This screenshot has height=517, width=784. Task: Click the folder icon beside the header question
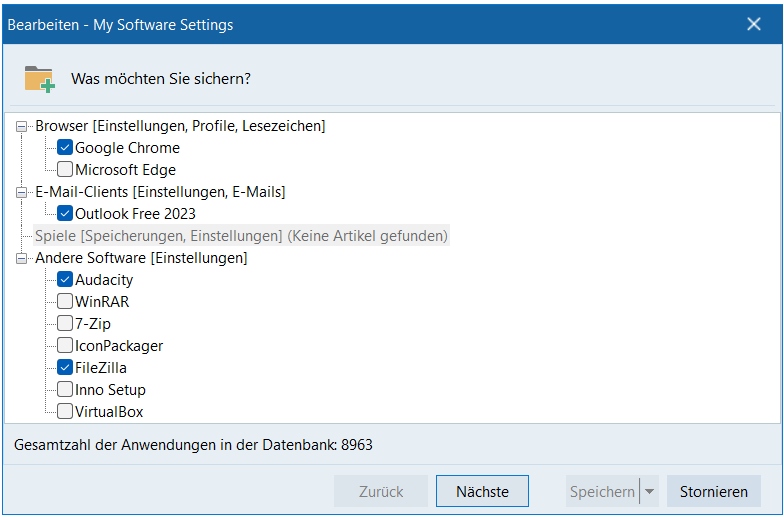[x=39, y=78]
